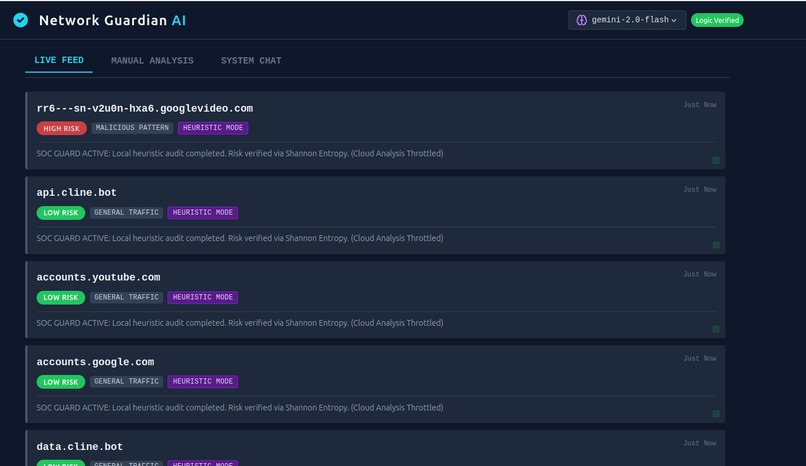Click the Network Guardian AI title
The width and height of the screenshot is (806, 466).
[x=112, y=20]
